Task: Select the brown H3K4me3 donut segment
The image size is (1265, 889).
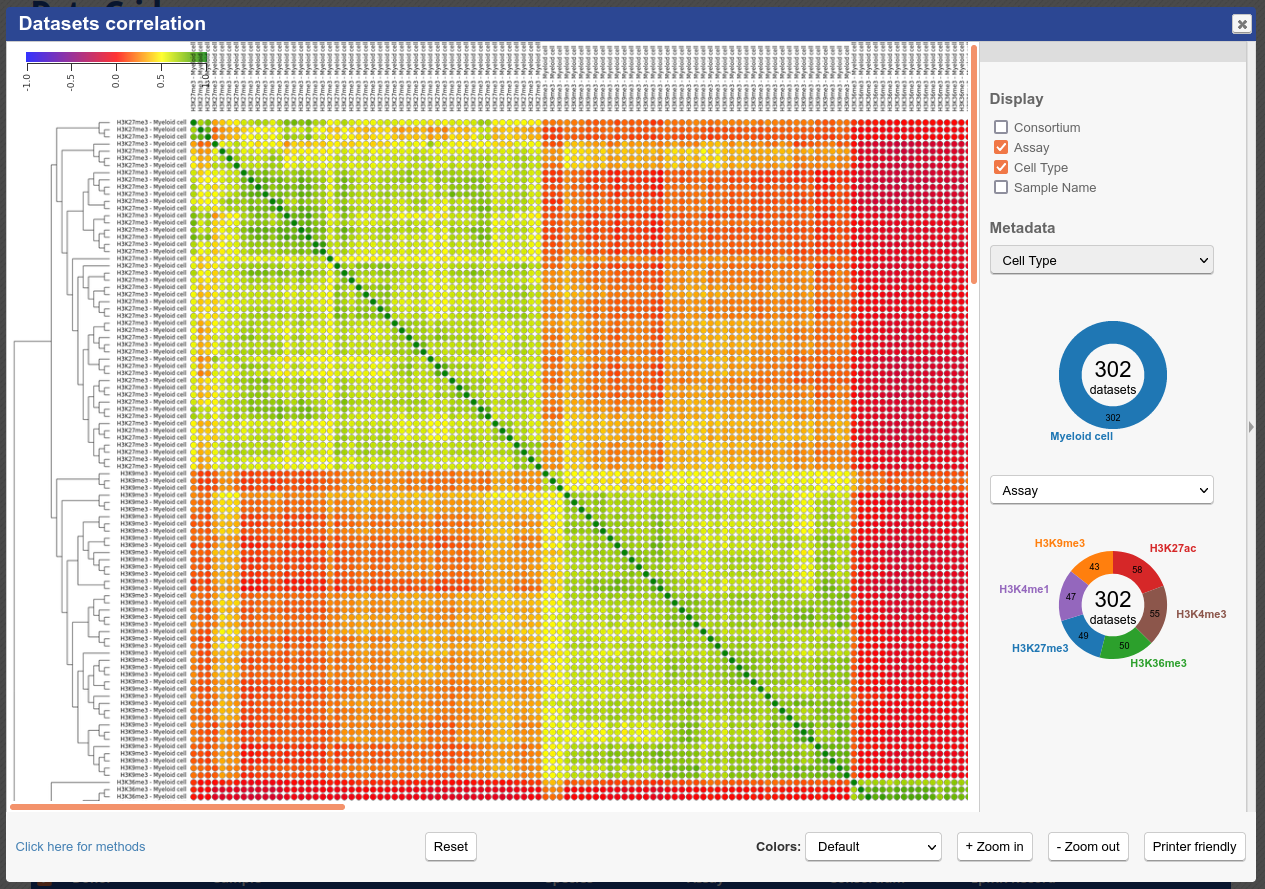Action: pyautogui.click(x=1155, y=612)
